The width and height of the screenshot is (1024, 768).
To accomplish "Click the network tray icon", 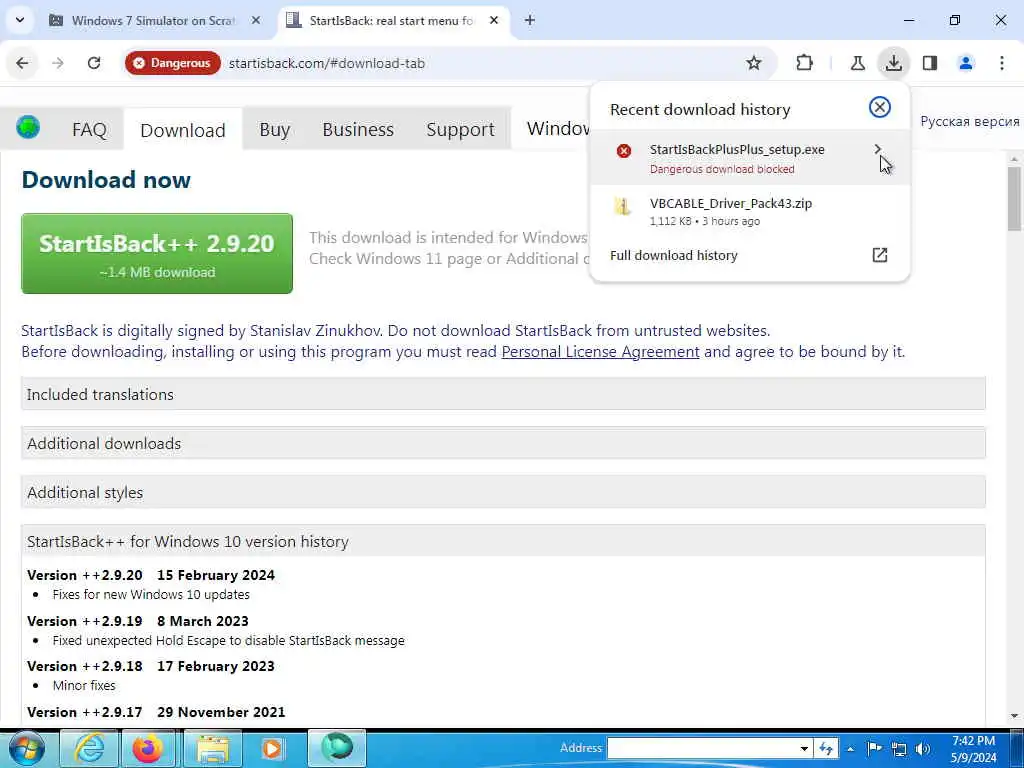I will (x=899, y=749).
